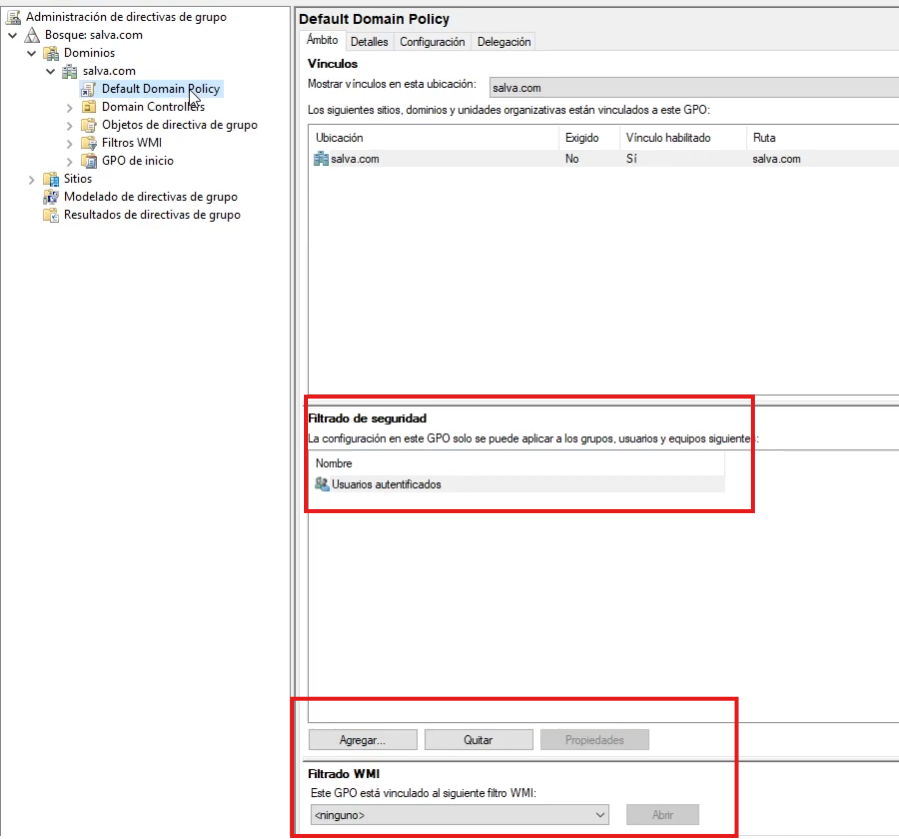Screen dimensions: 899x839
Task: Select the salva.com row in links list
Action: [x=354, y=158]
